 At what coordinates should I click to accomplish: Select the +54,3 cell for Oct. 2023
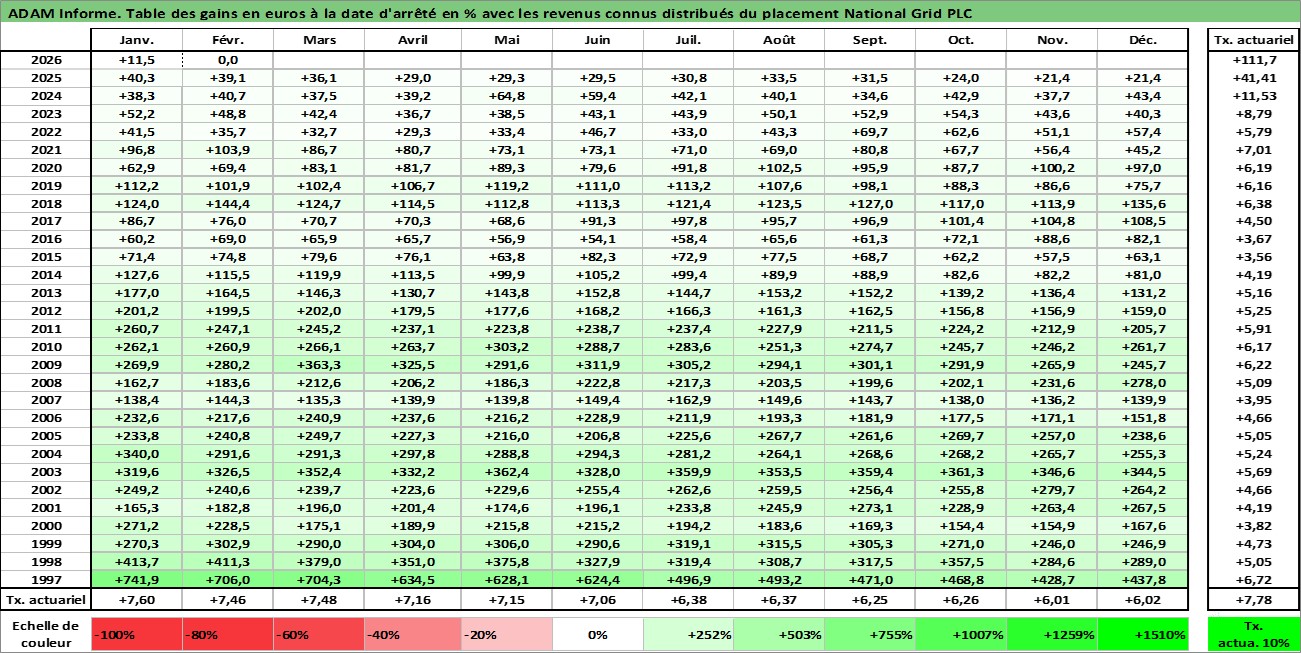tap(960, 114)
